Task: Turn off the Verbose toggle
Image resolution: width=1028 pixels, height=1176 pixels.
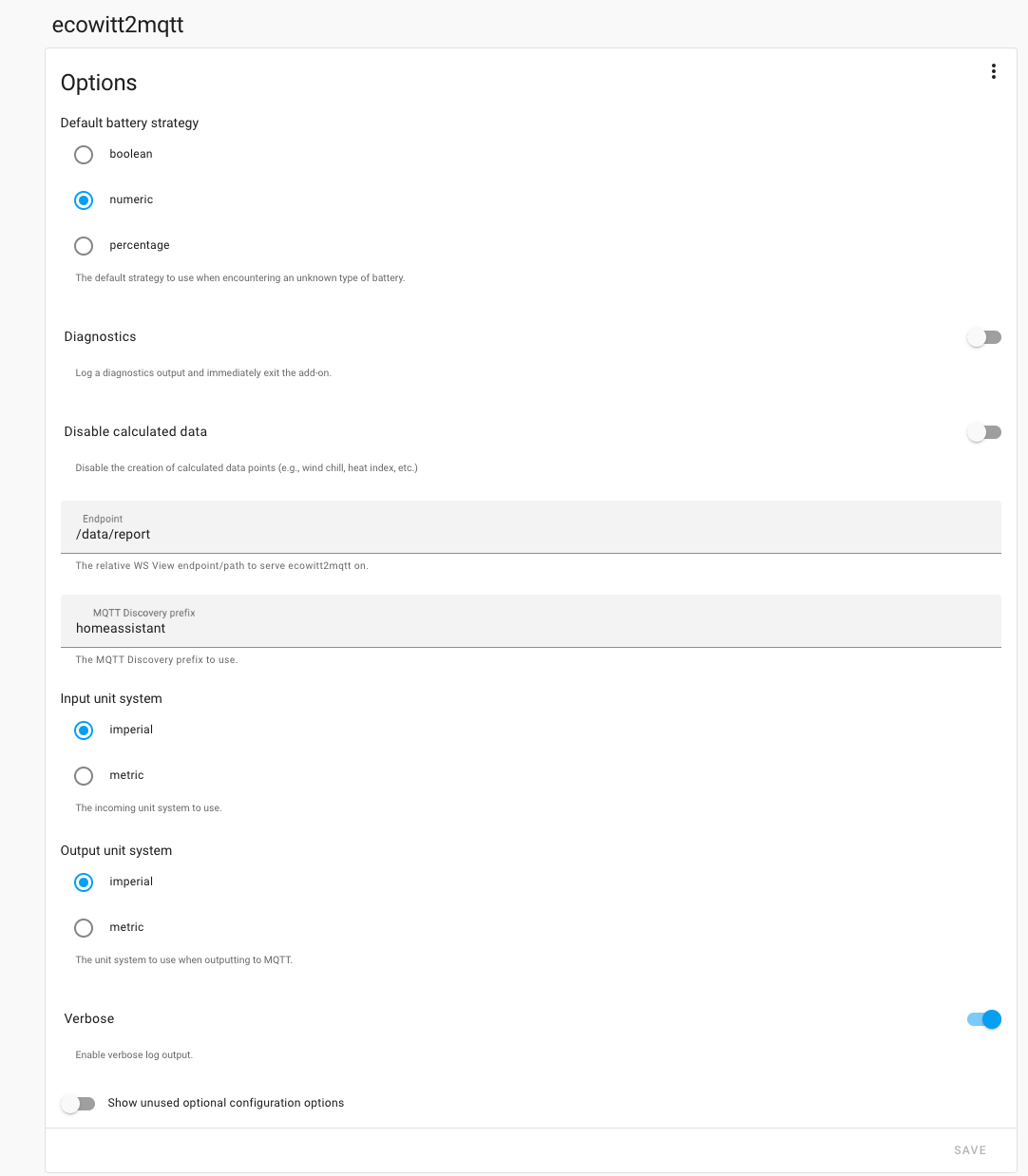Action: click(x=983, y=1018)
